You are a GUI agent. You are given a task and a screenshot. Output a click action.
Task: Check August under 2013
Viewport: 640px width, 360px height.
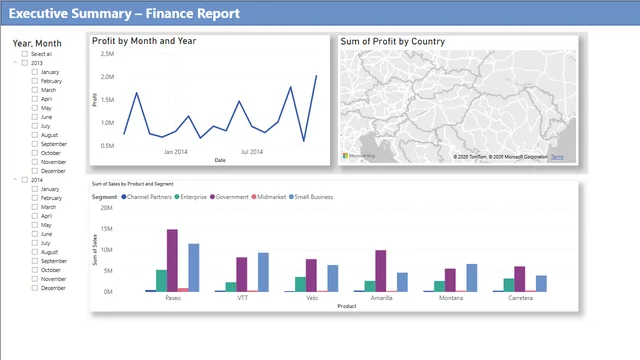(35, 135)
